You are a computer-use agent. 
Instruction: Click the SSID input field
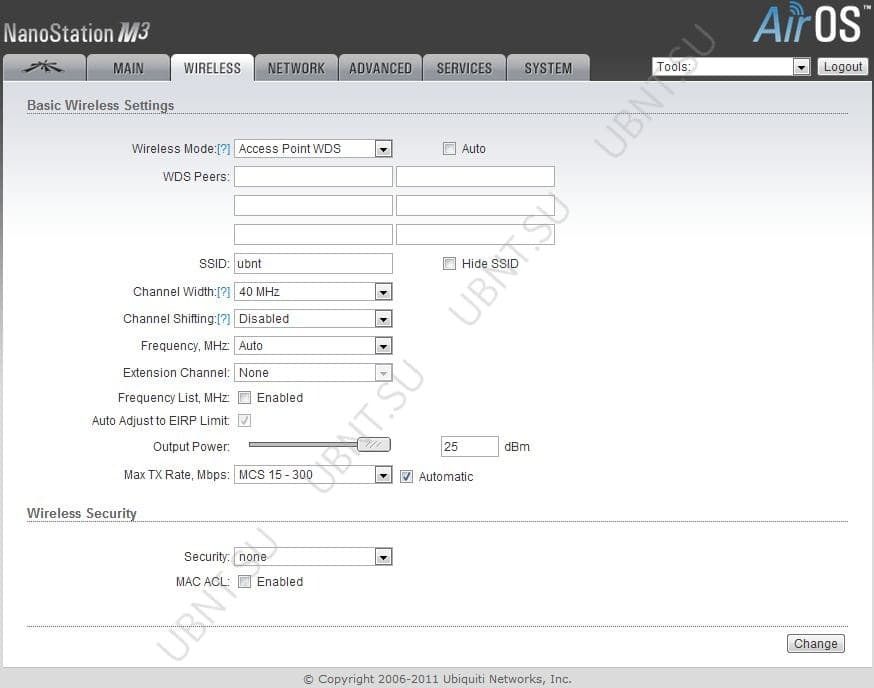(x=313, y=264)
